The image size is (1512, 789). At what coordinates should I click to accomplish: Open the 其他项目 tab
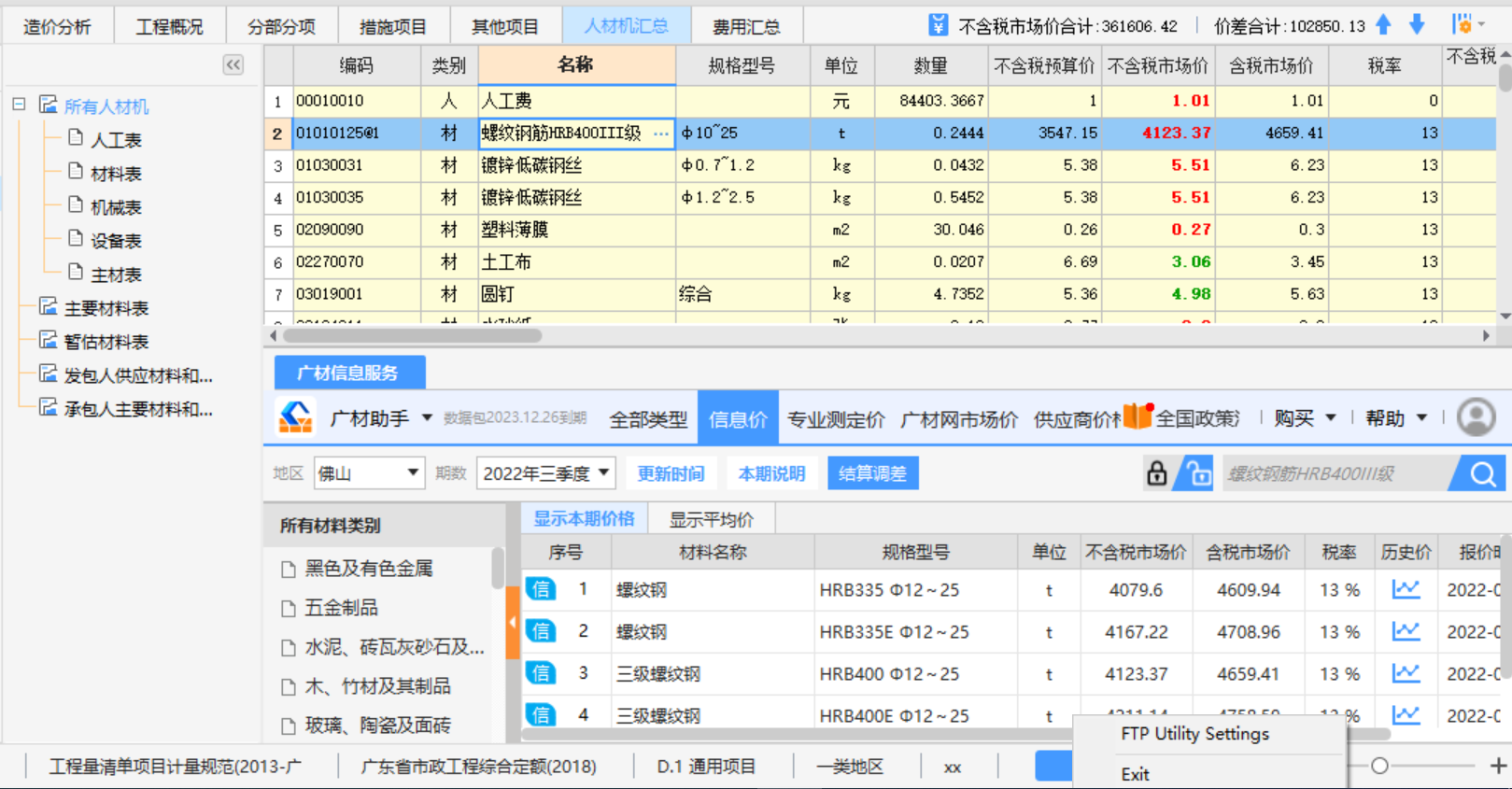(505, 26)
